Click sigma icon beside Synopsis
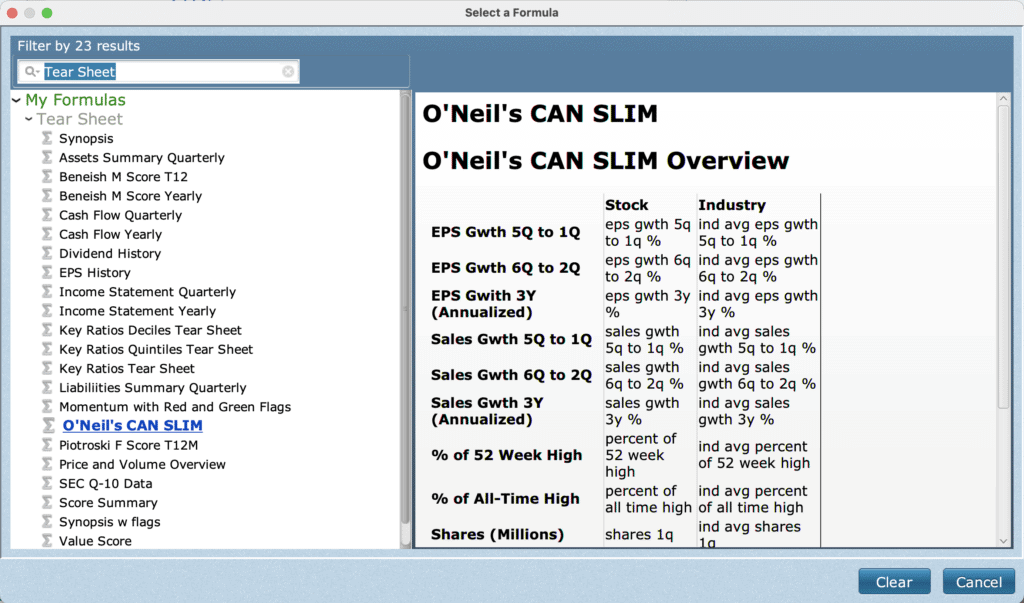Image resolution: width=1024 pixels, height=603 pixels. pos(47,138)
